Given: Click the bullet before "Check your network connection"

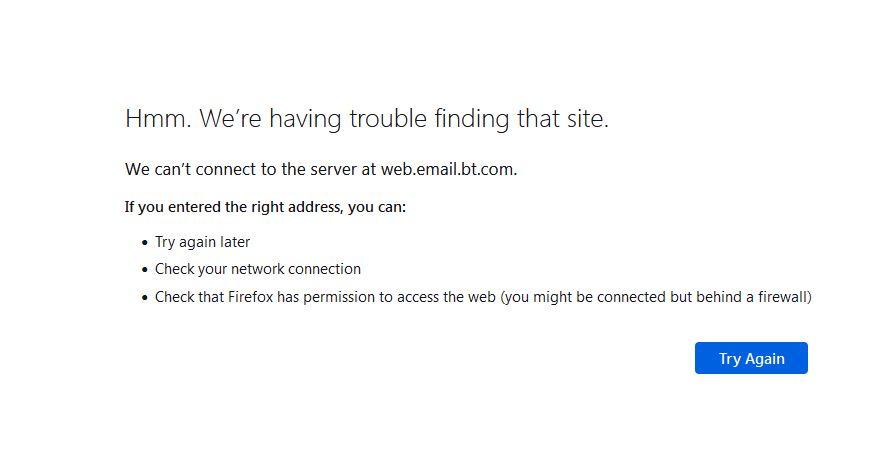Looking at the screenshot, I should [144, 270].
